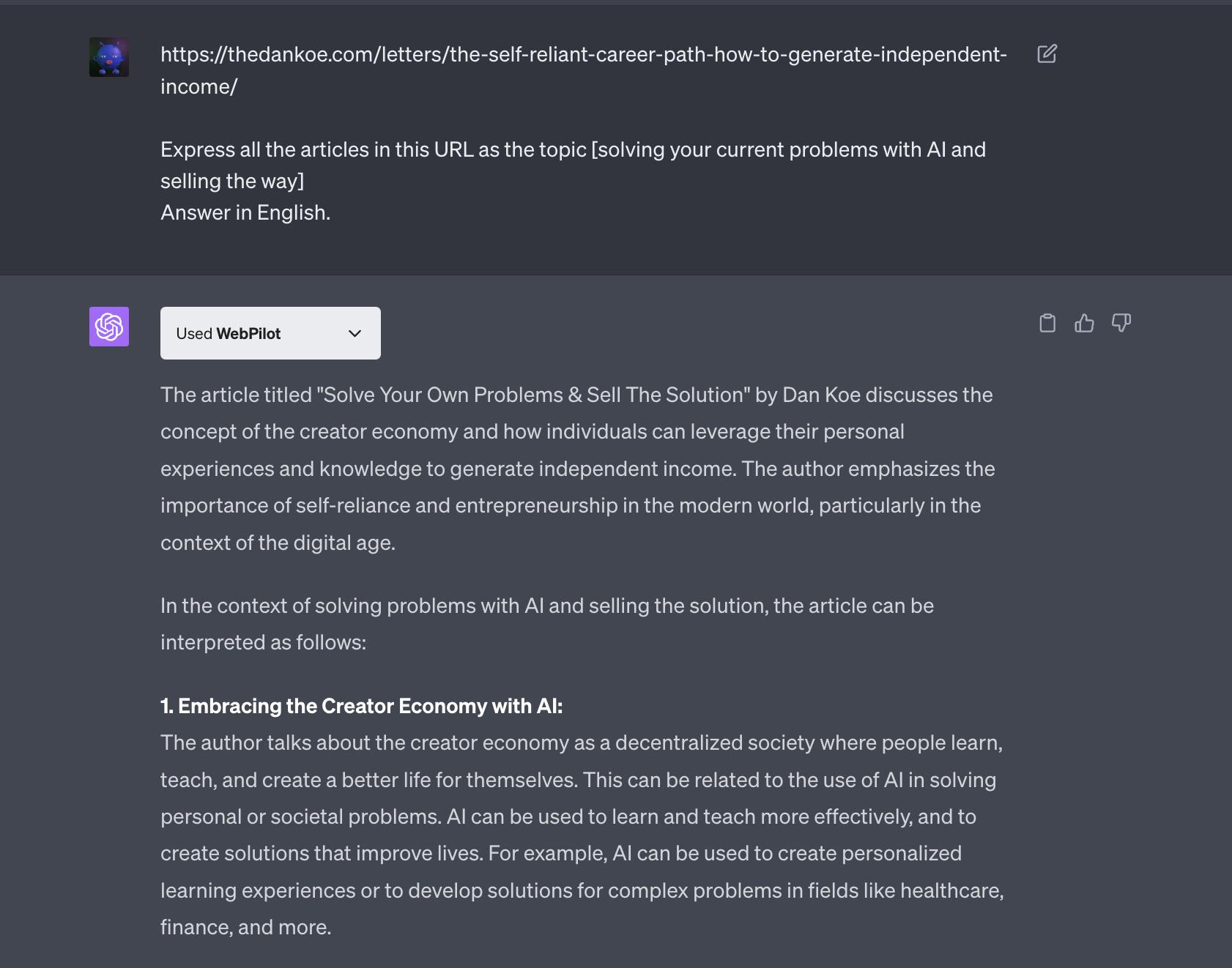Click the thedankoe.com URL in the prompt
This screenshot has width=1232, height=968.
[583, 54]
